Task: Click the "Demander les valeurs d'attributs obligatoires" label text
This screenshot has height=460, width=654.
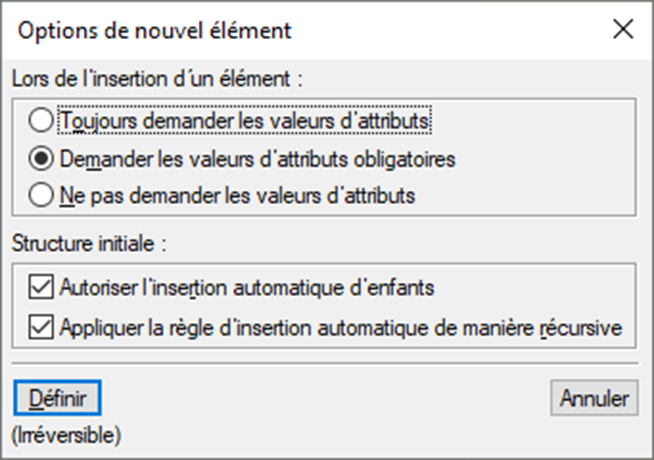Action: click(x=258, y=158)
